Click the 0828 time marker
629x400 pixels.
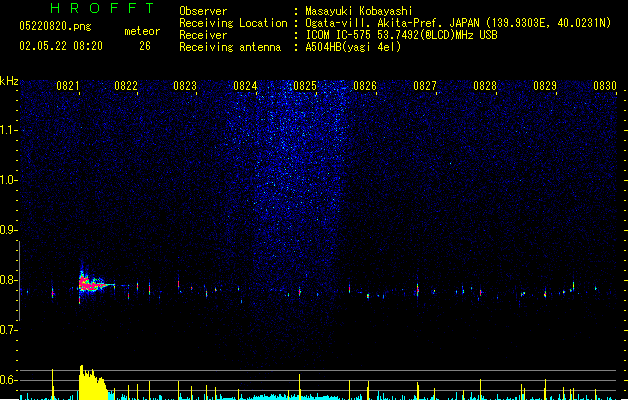[x=485, y=86]
